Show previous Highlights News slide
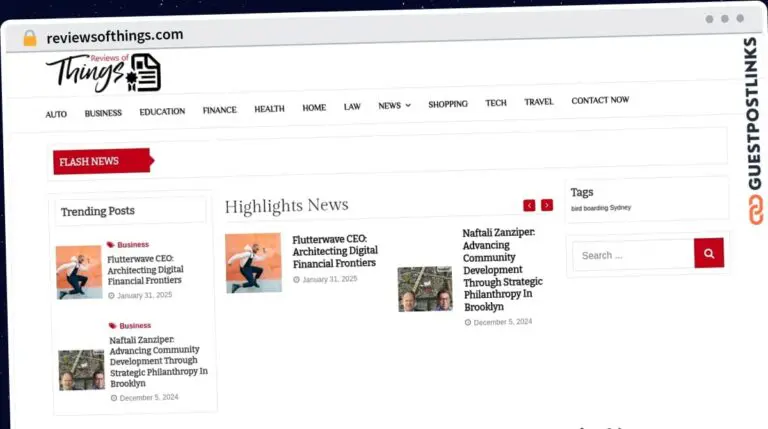The height and width of the screenshot is (429, 768). (x=529, y=205)
